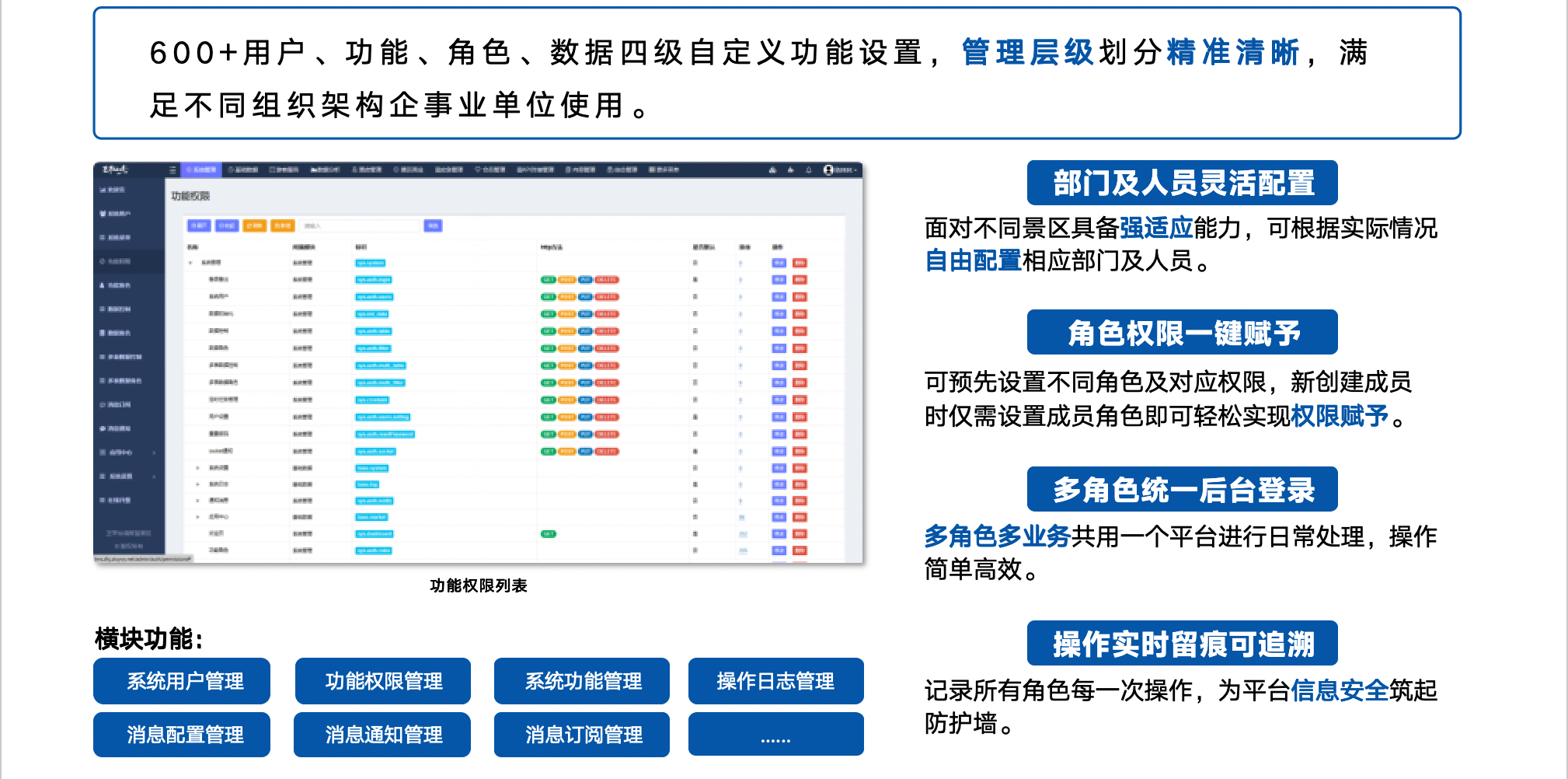Click the notification bell icon in the admin top bar
Viewport: 1568px width, 779px height.
point(808,169)
